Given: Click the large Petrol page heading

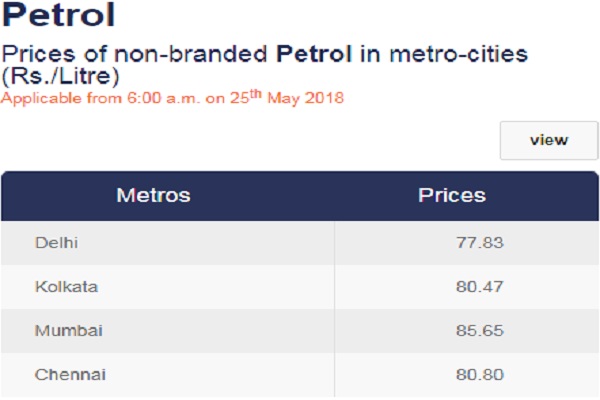Looking at the screenshot, I should pos(57,17).
